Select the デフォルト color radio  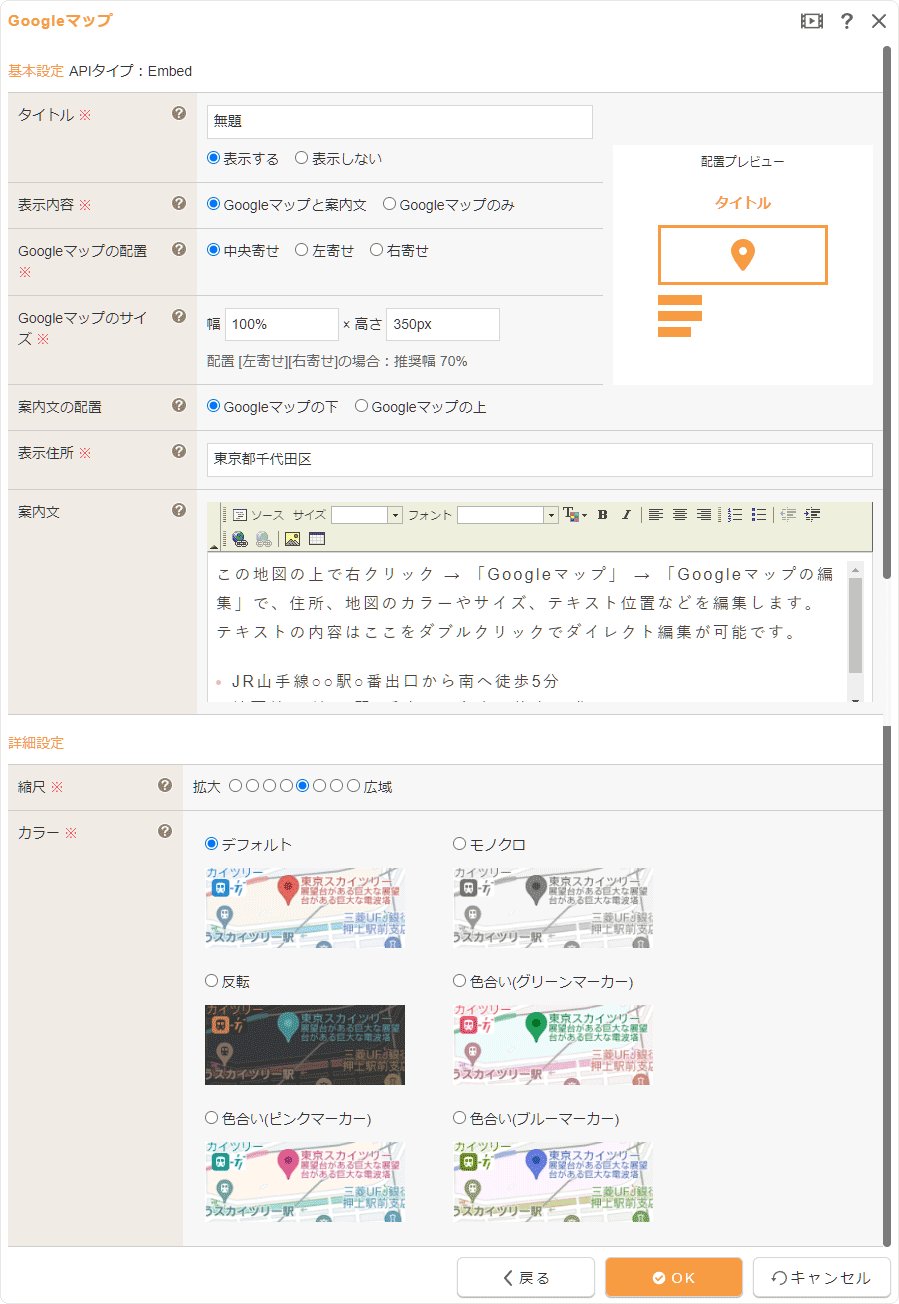tap(211, 844)
